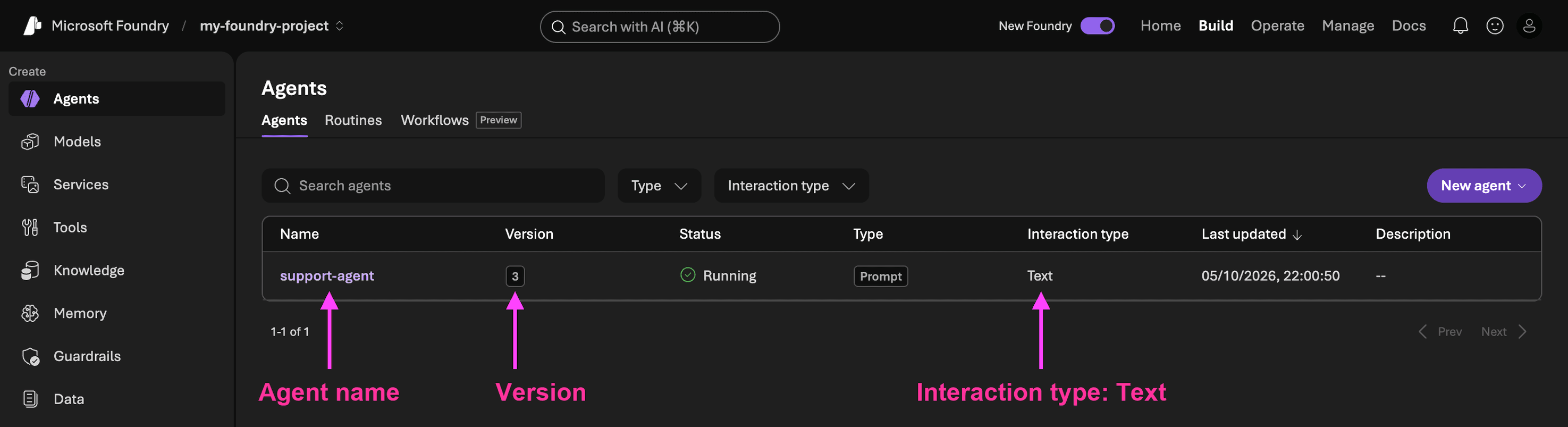Viewport: 1568px width, 427px height.
Task: Click the Interaction type column header
Action: pyautogui.click(x=1077, y=234)
